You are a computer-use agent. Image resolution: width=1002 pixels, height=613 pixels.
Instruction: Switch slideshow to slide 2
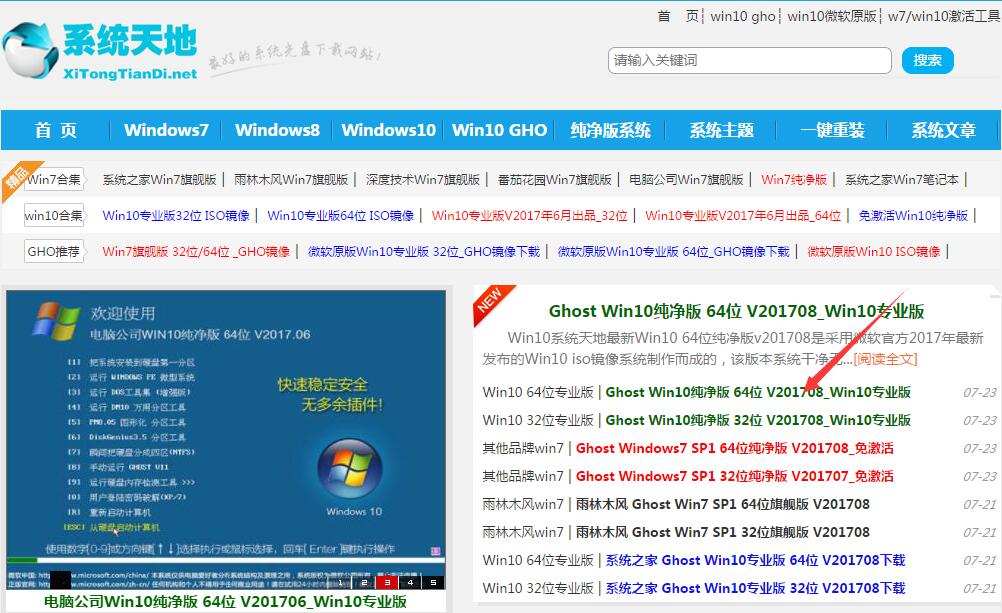pyautogui.click(x=364, y=582)
